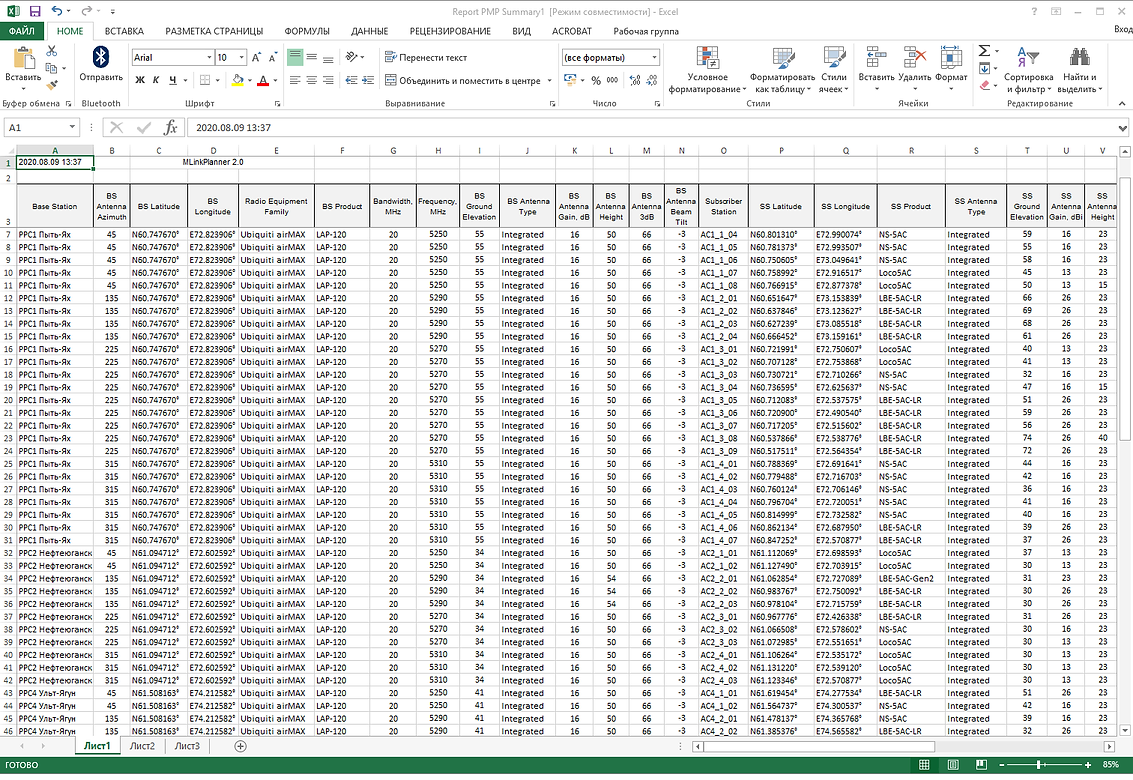This screenshot has height=780, width=1133.
Task: Cut the selection with the scissors icon
Action: tap(51, 51)
